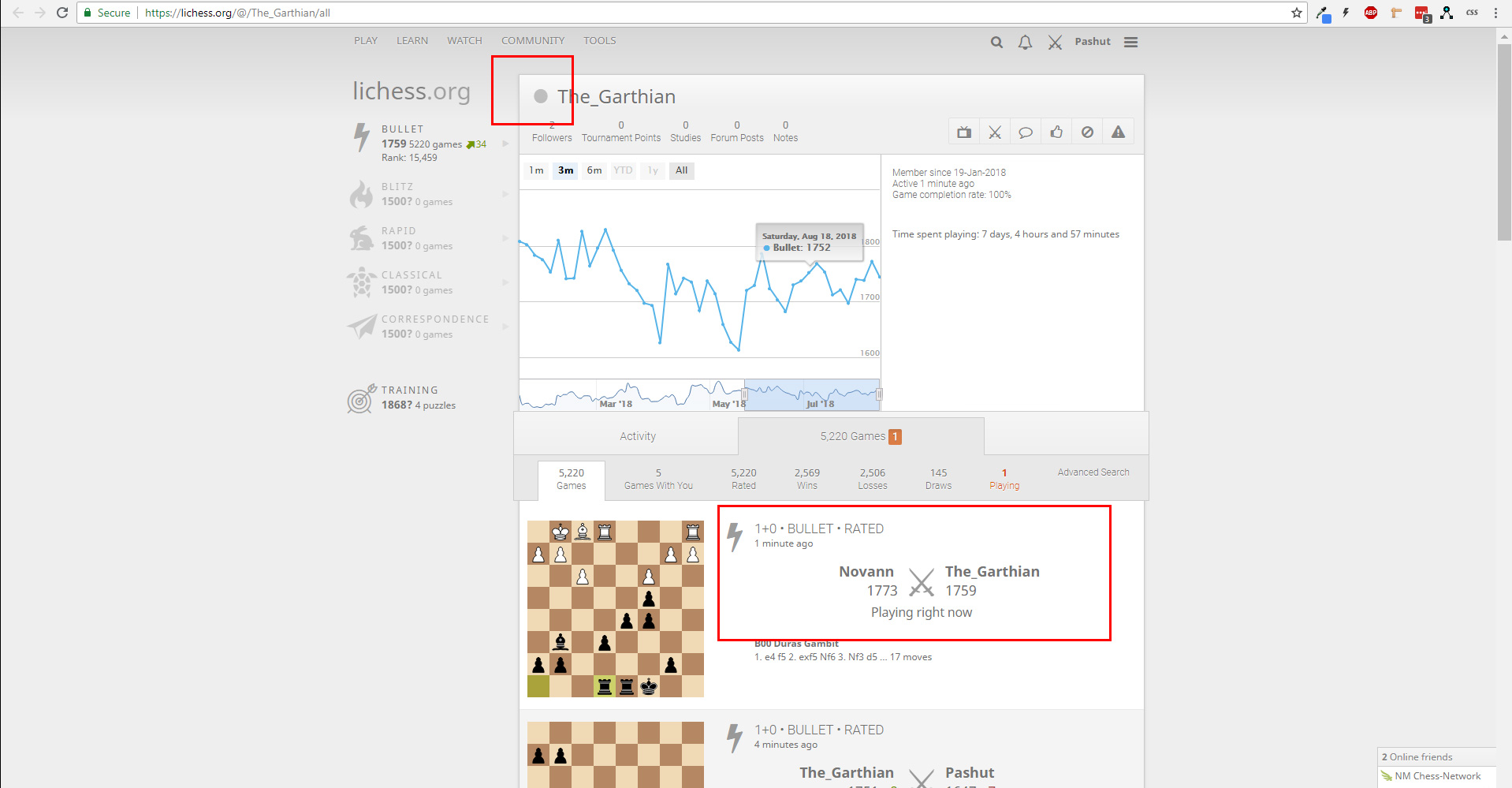The image size is (1512, 788).
Task: Set rating chart range to YTD
Action: click(x=623, y=170)
